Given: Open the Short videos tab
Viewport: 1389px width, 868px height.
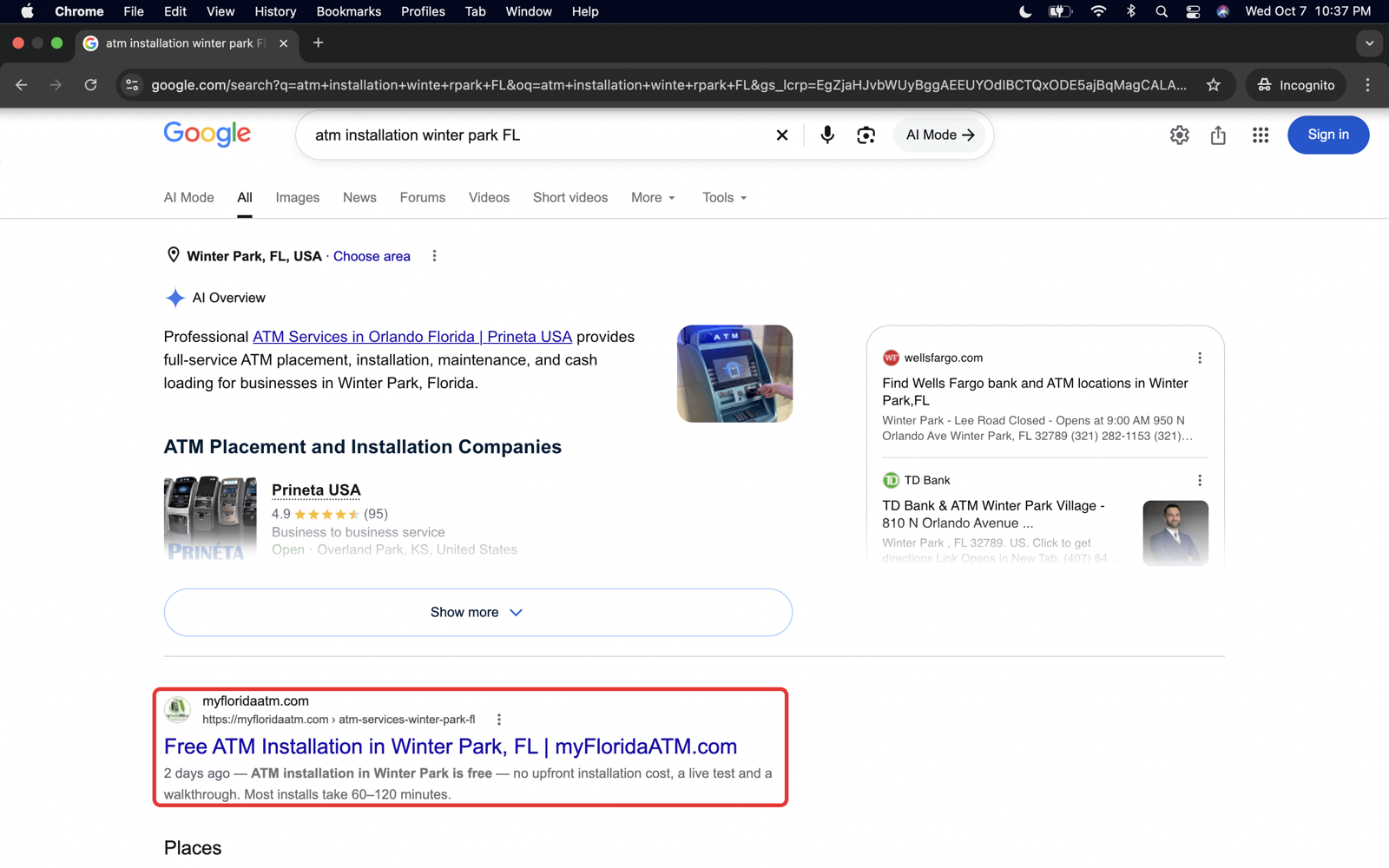Looking at the screenshot, I should pyautogui.click(x=570, y=198).
